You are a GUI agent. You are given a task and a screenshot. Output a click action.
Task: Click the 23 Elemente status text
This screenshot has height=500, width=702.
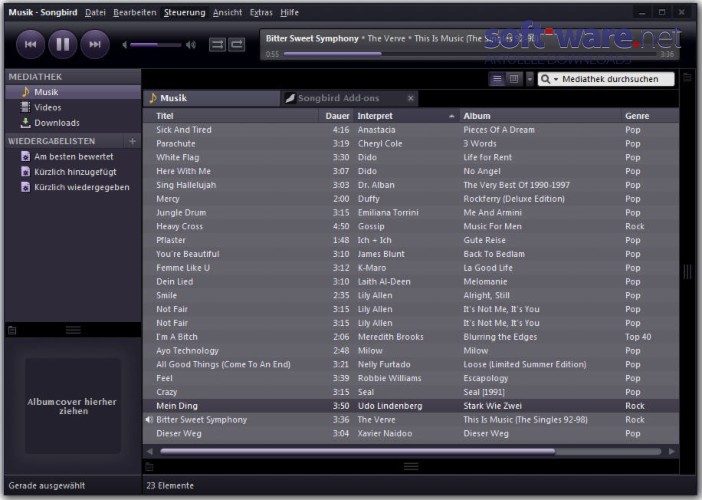[170, 486]
